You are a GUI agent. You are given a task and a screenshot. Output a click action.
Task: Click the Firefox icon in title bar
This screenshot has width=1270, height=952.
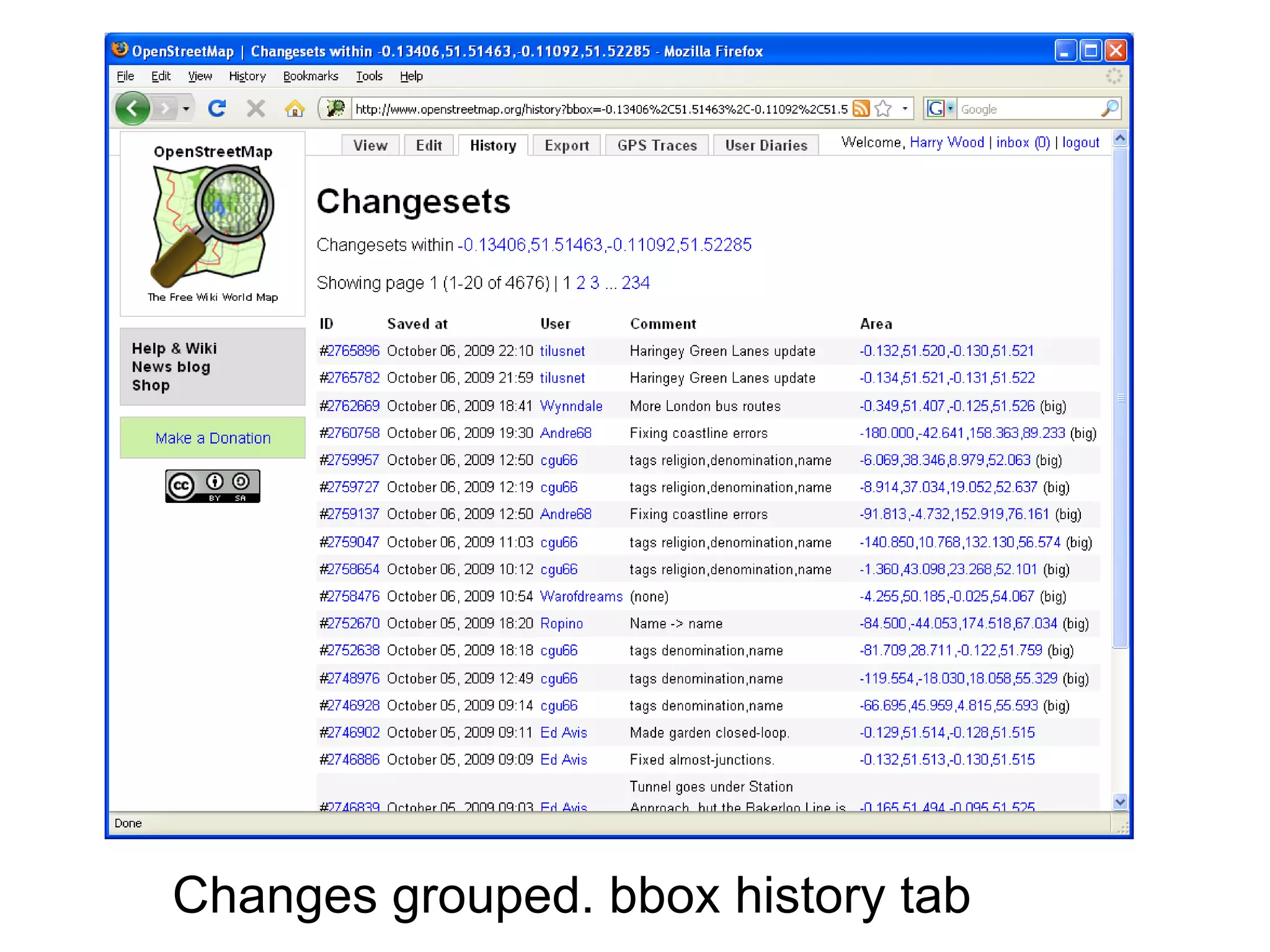pyautogui.click(x=119, y=50)
